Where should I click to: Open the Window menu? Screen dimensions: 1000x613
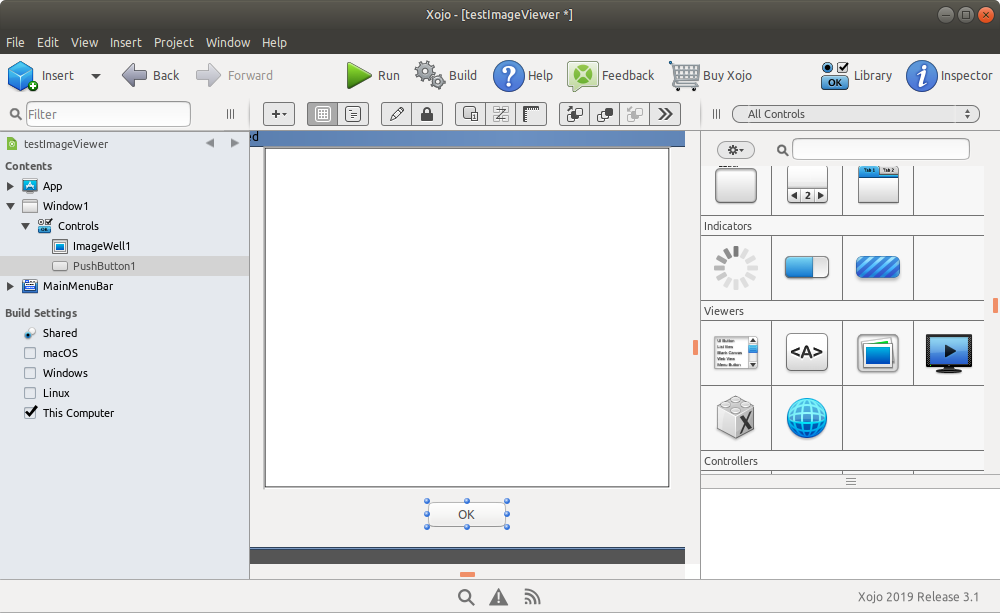click(228, 43)
